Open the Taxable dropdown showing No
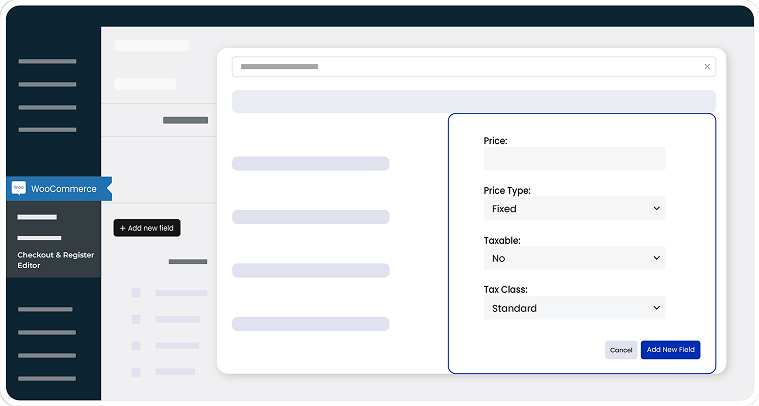This screenshot has height=406, width=759. 573,258
